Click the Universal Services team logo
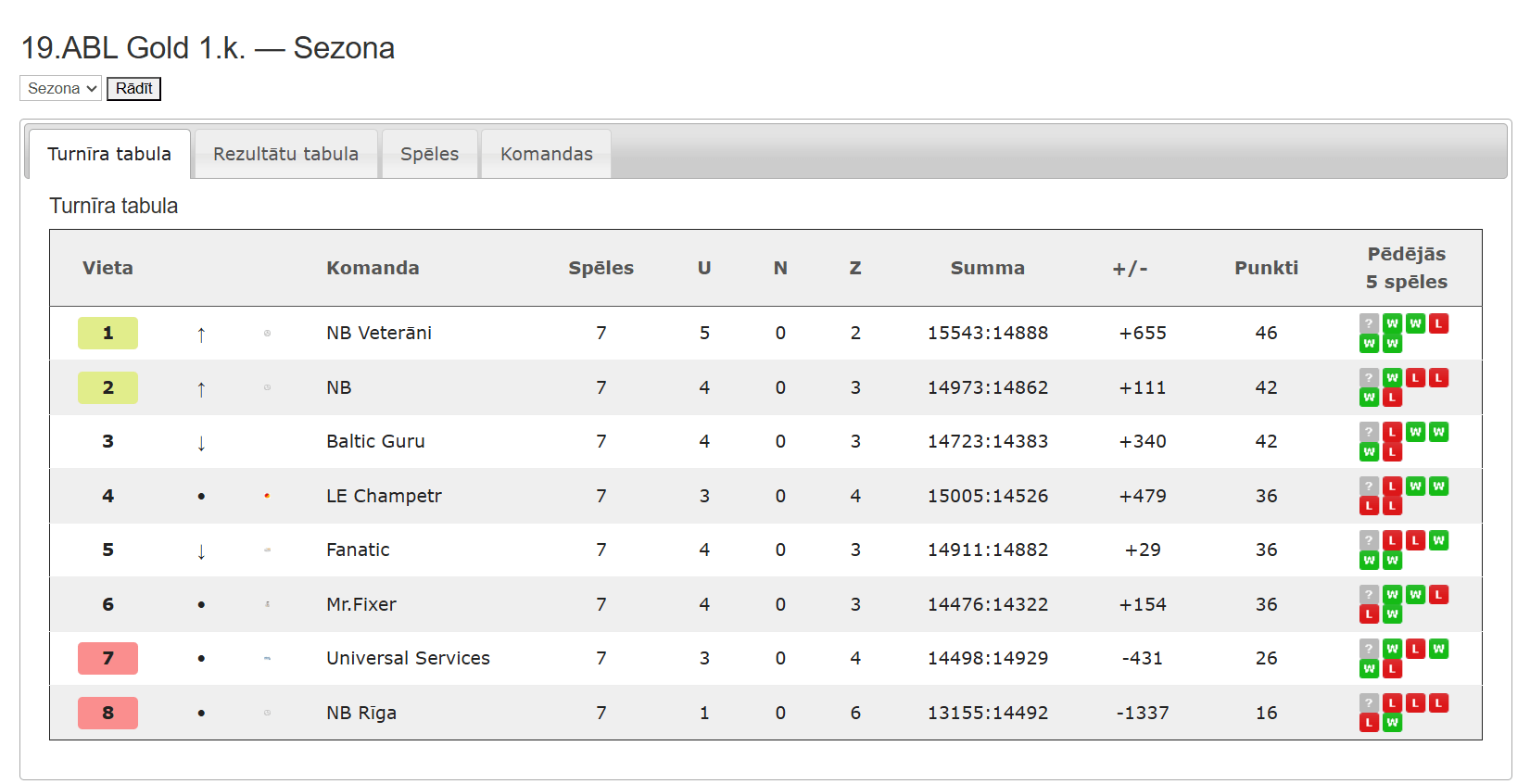Image resolution: width=1530 pixels, height=784 pixels. point(267,658)
